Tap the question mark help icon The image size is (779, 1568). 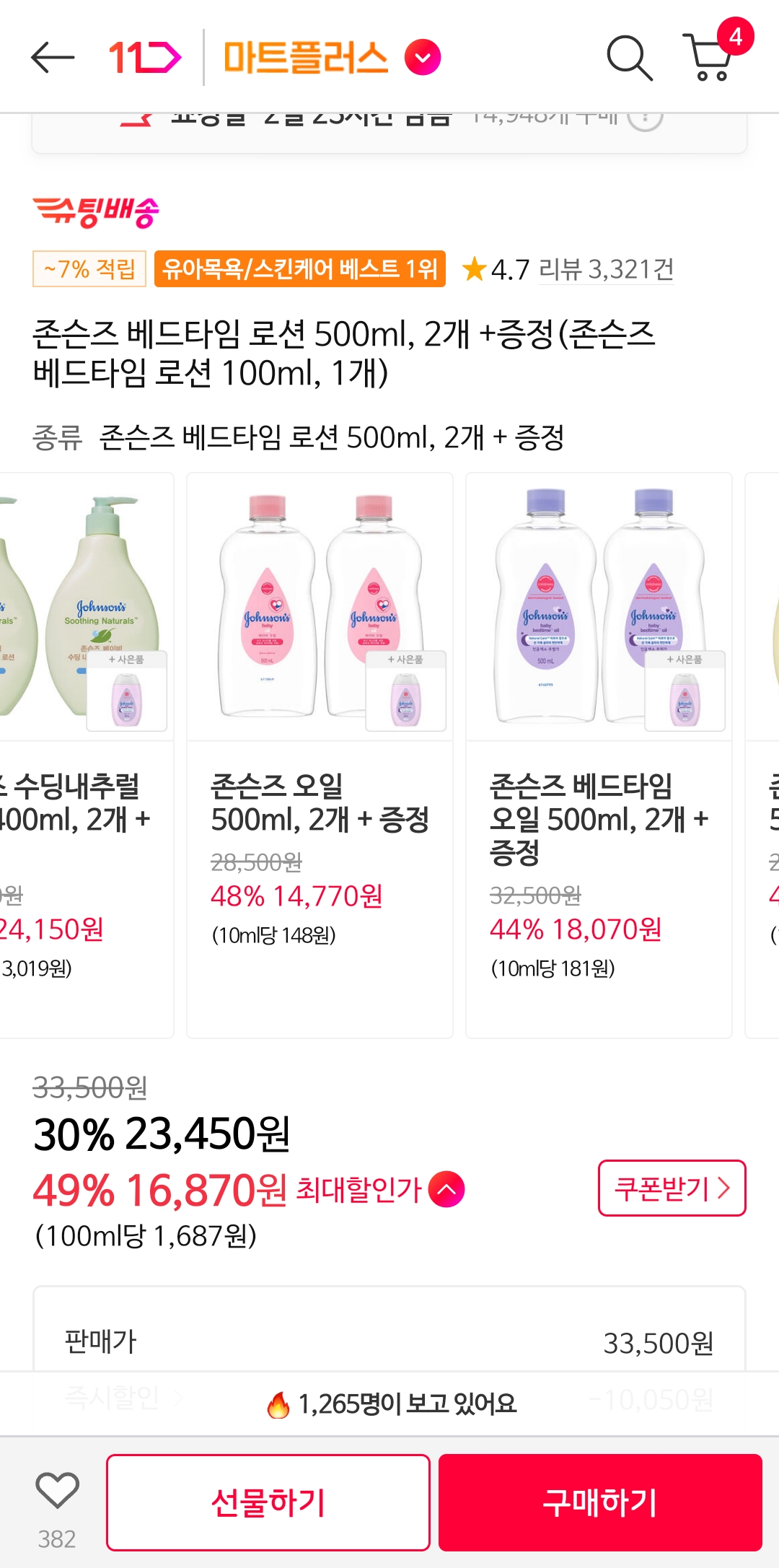[x=644, y=118]
